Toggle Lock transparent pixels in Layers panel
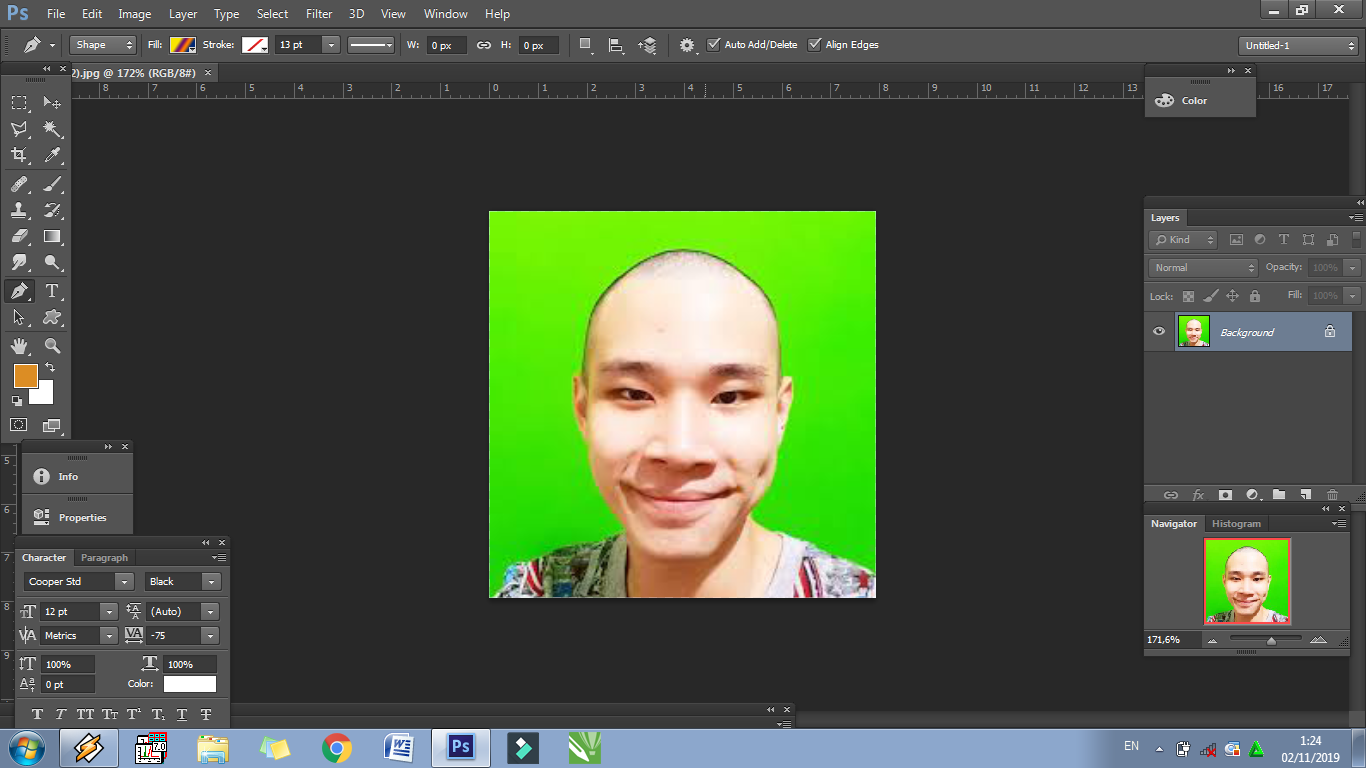 pos(1188,296)
